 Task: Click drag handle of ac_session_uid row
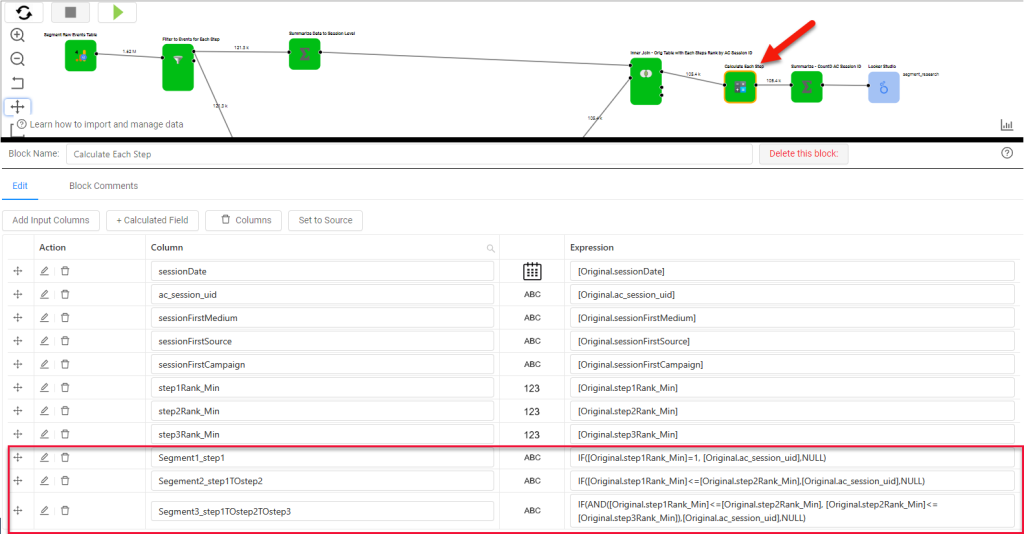[x=18, y=294]
